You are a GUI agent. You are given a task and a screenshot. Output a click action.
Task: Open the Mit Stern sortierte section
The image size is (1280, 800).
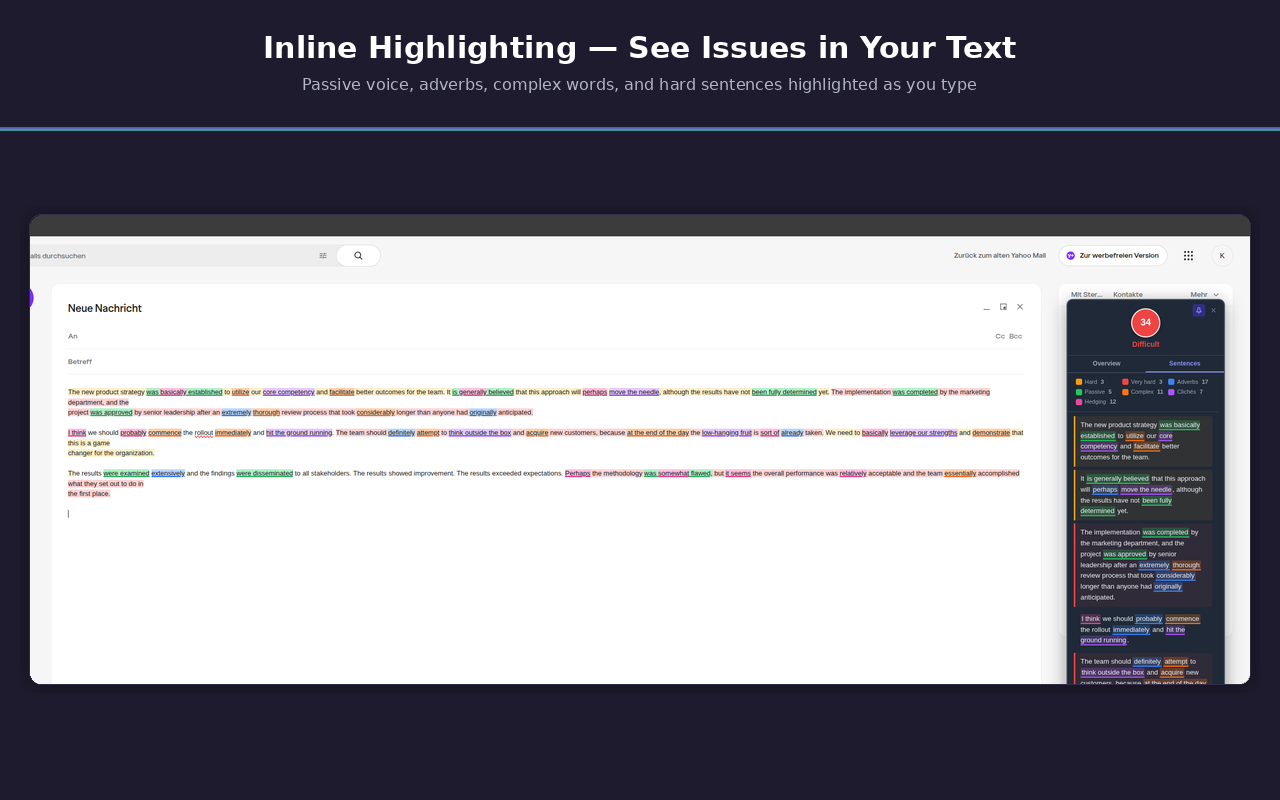pos(1086,294)
